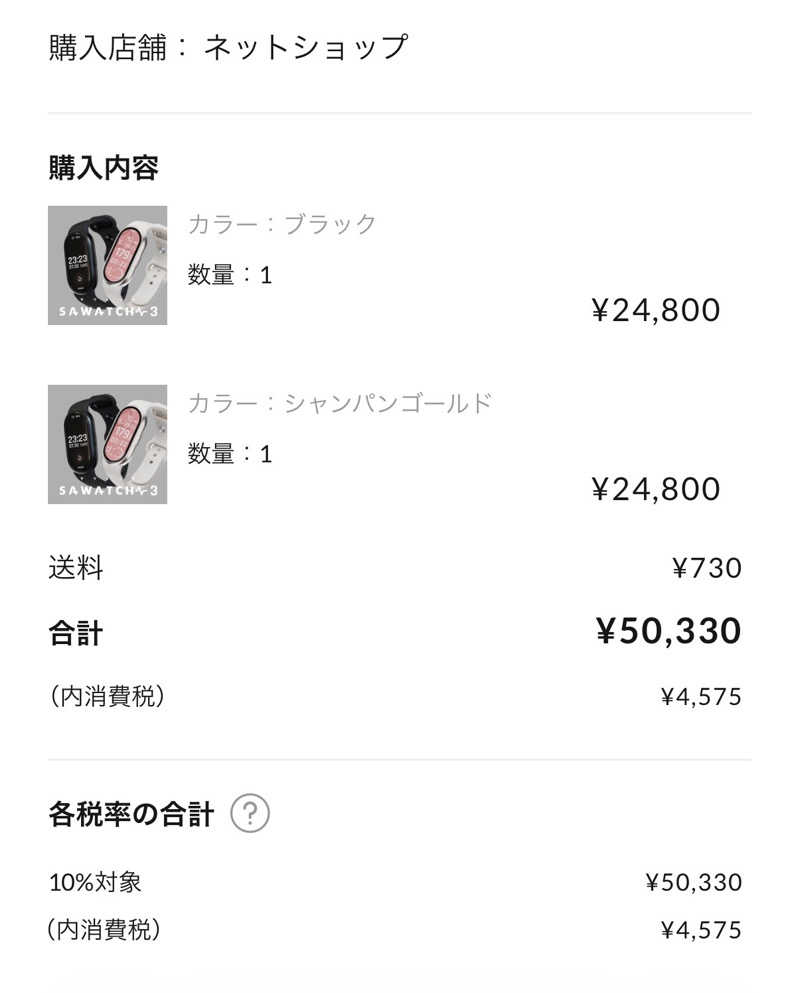Click the bold ¥50,330 total amount
Viewport: 800px width, 993px height.
(x=668, y=631)
